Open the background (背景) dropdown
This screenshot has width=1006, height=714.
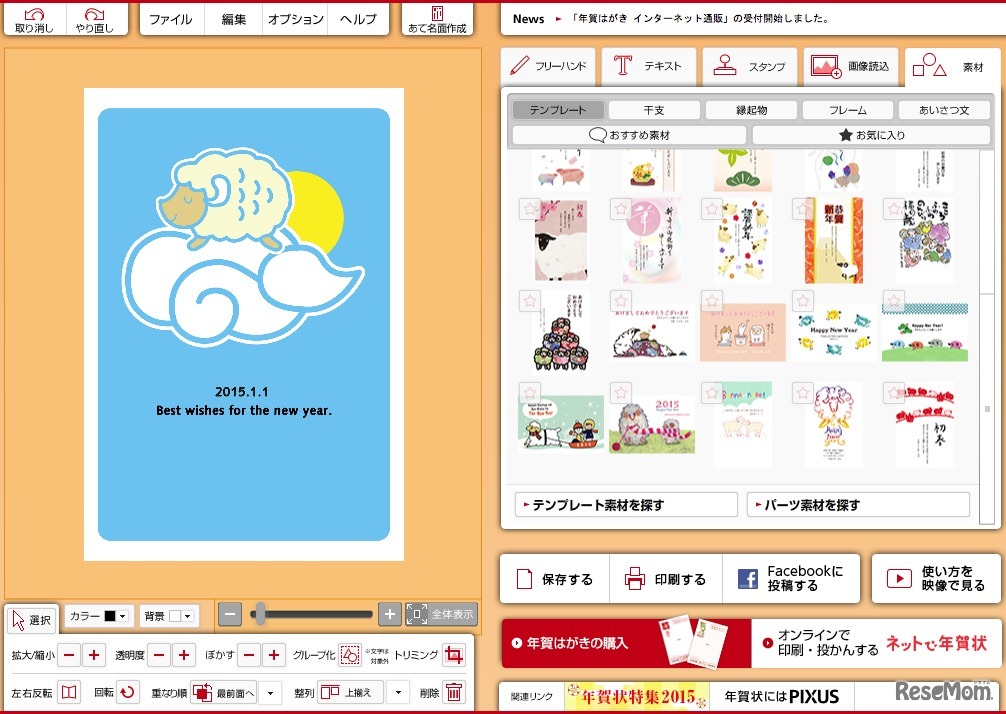(x=187, y=616)
